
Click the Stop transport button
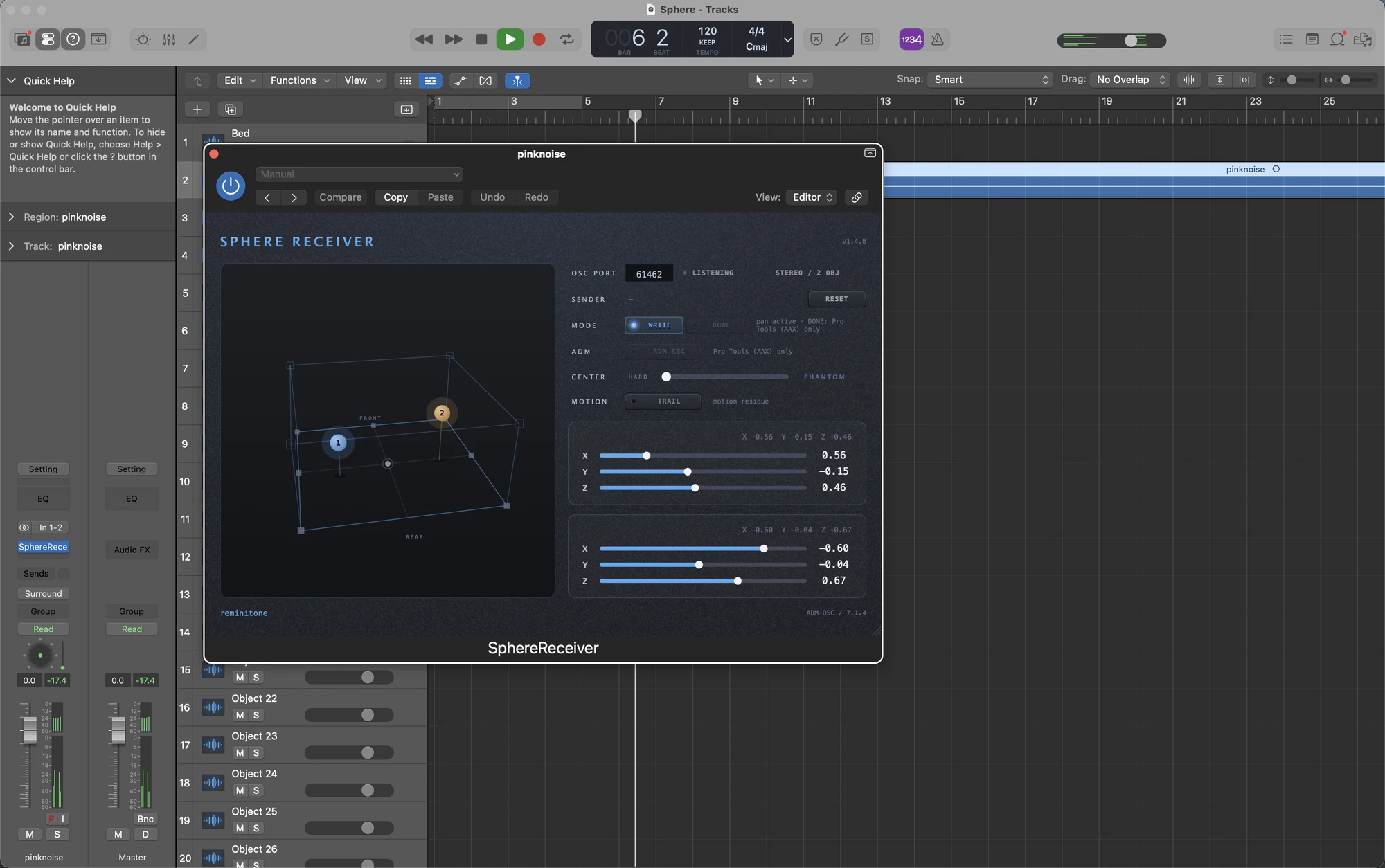tap(481, 39)
